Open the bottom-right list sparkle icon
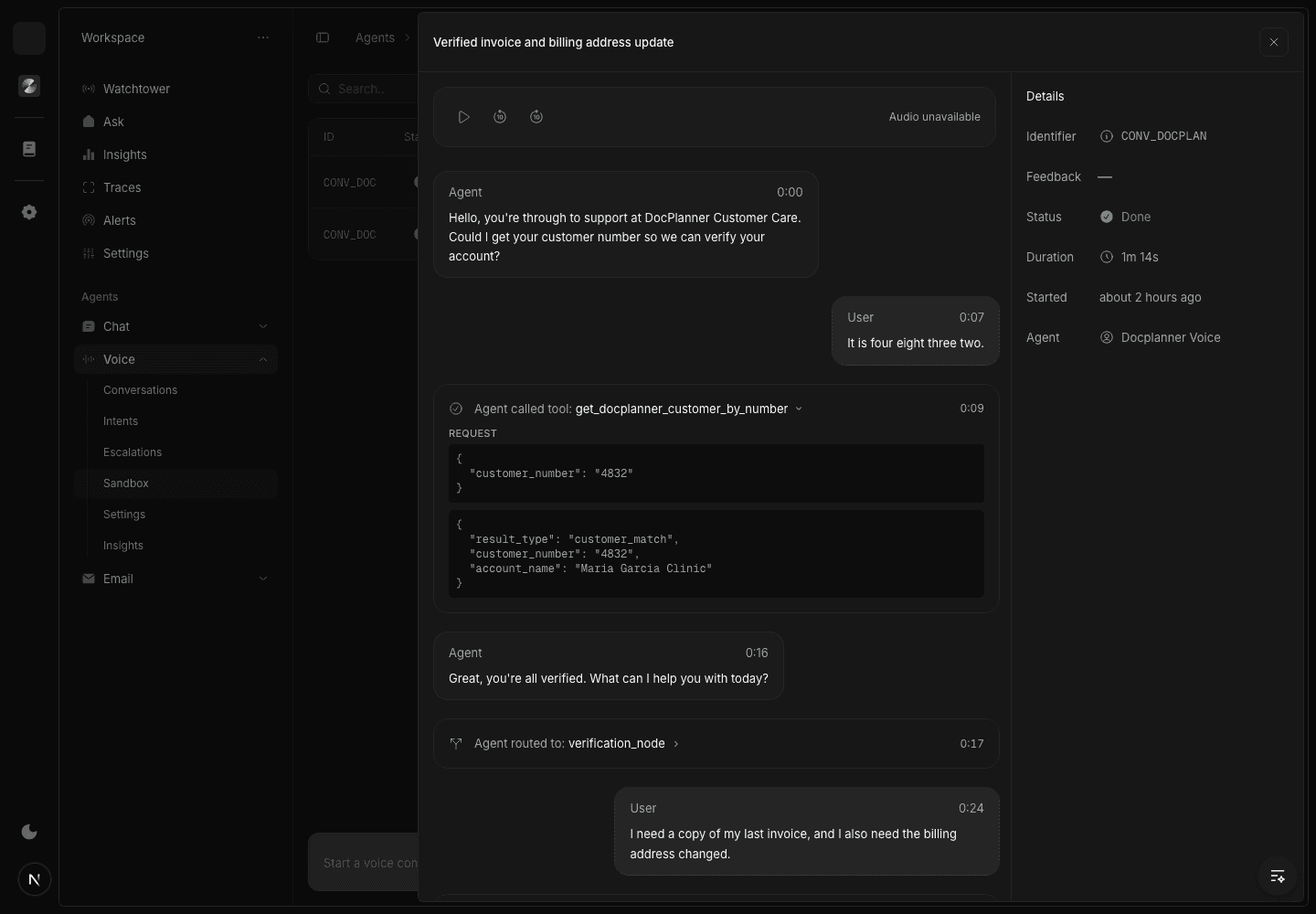Screen dimensions: 1316x914 pos(1278,876)
